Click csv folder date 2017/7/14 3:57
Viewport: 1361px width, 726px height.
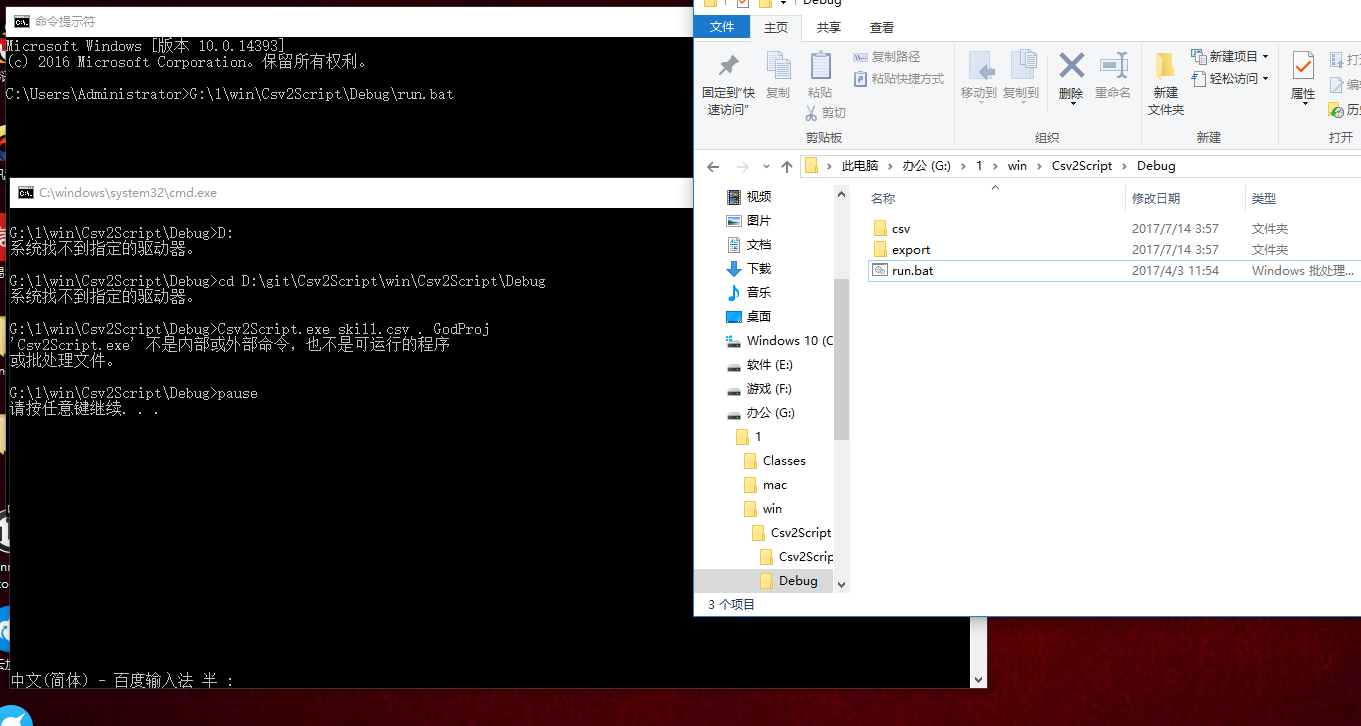pos(1175,228)
